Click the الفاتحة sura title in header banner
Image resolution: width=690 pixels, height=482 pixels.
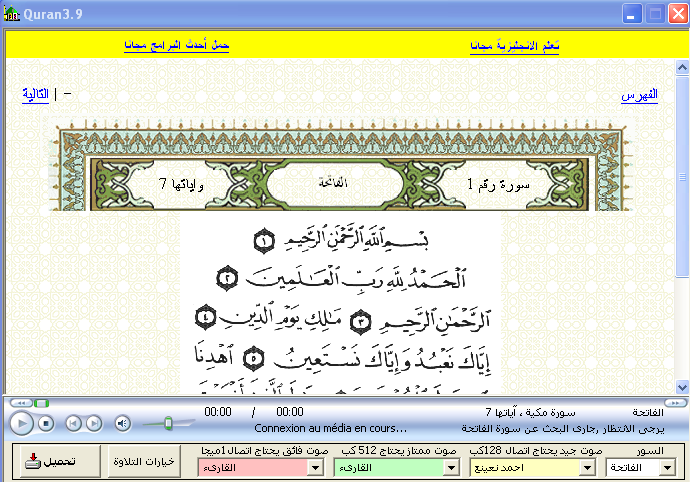coord(333,182)
